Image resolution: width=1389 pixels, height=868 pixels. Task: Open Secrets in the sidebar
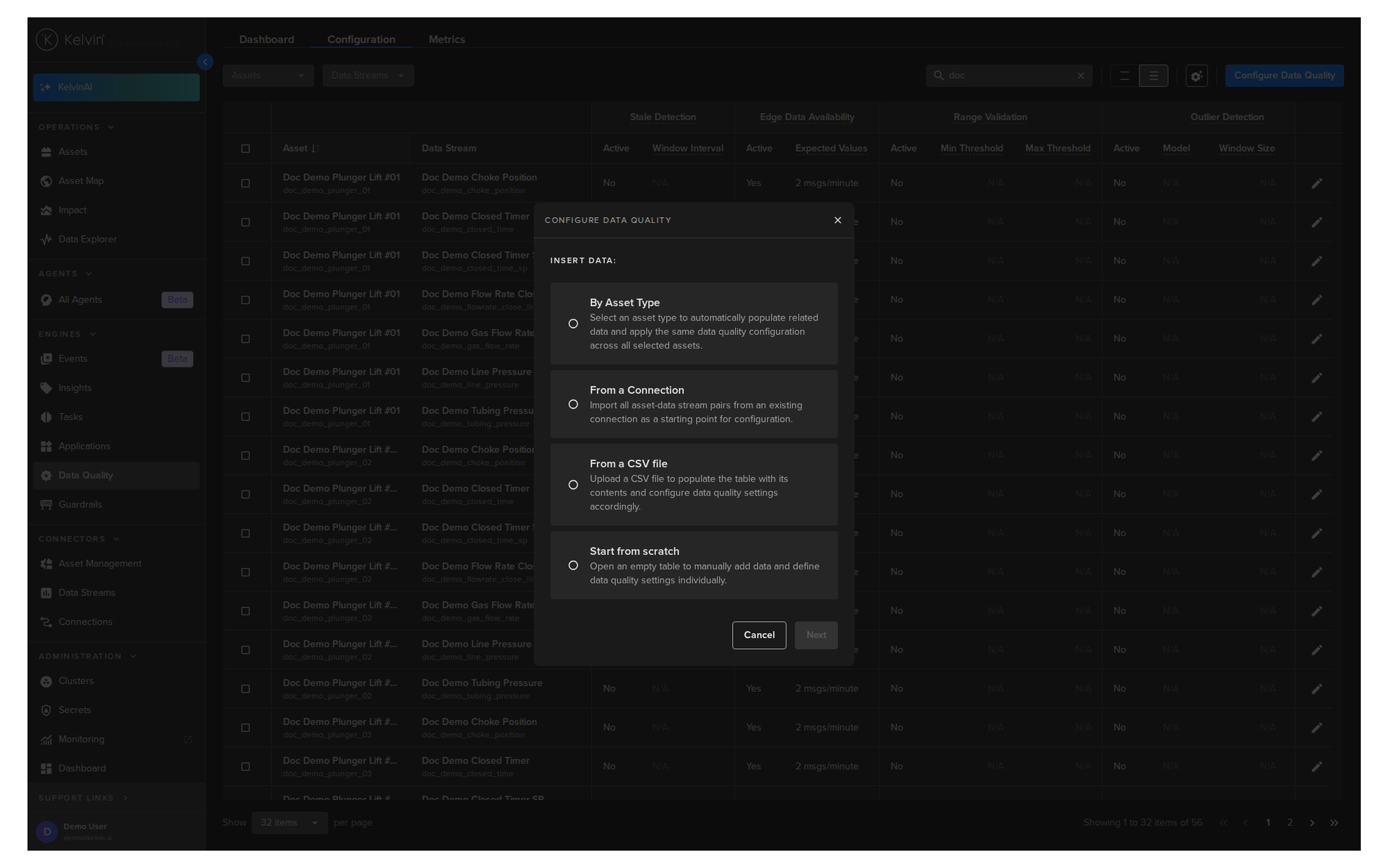click(x=116, y=710)
